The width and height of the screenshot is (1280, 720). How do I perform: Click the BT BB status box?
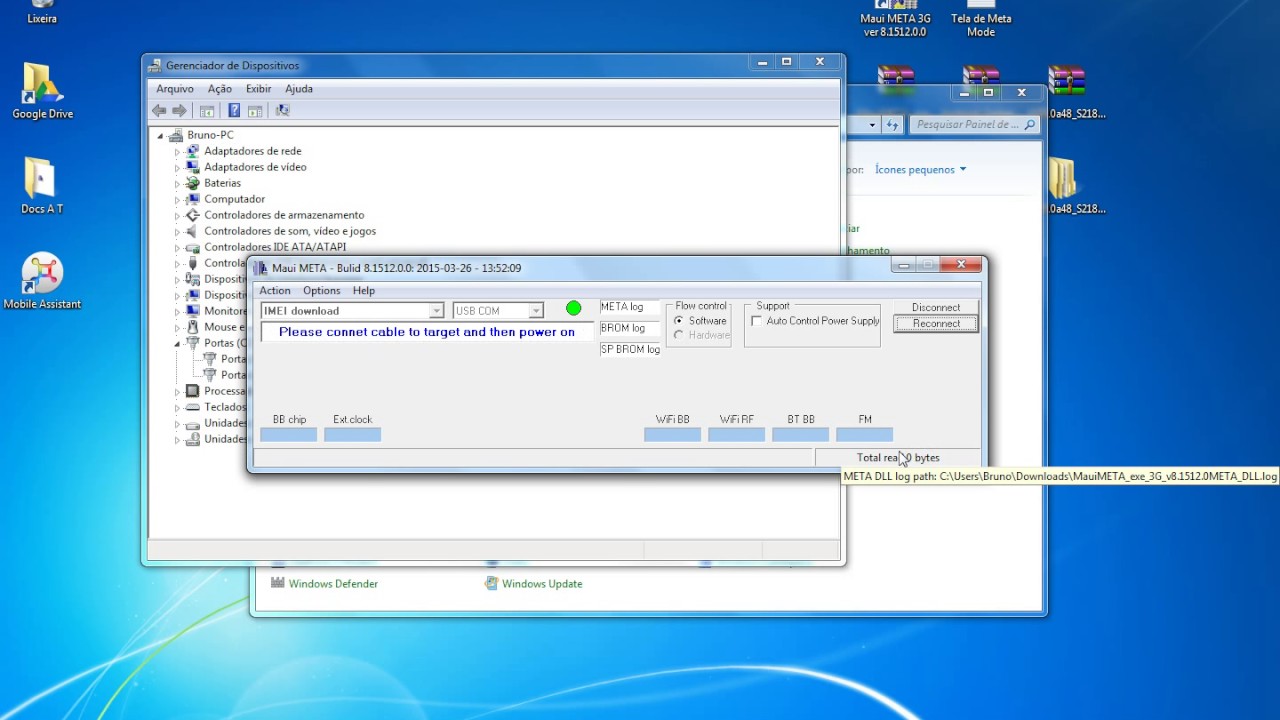click(800, 435)
